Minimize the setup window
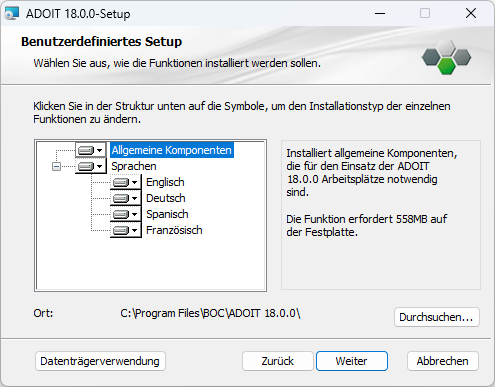Image resolution: width=495 pixels, height=387 pixels. pyautogui.click(x=380, y=14)
